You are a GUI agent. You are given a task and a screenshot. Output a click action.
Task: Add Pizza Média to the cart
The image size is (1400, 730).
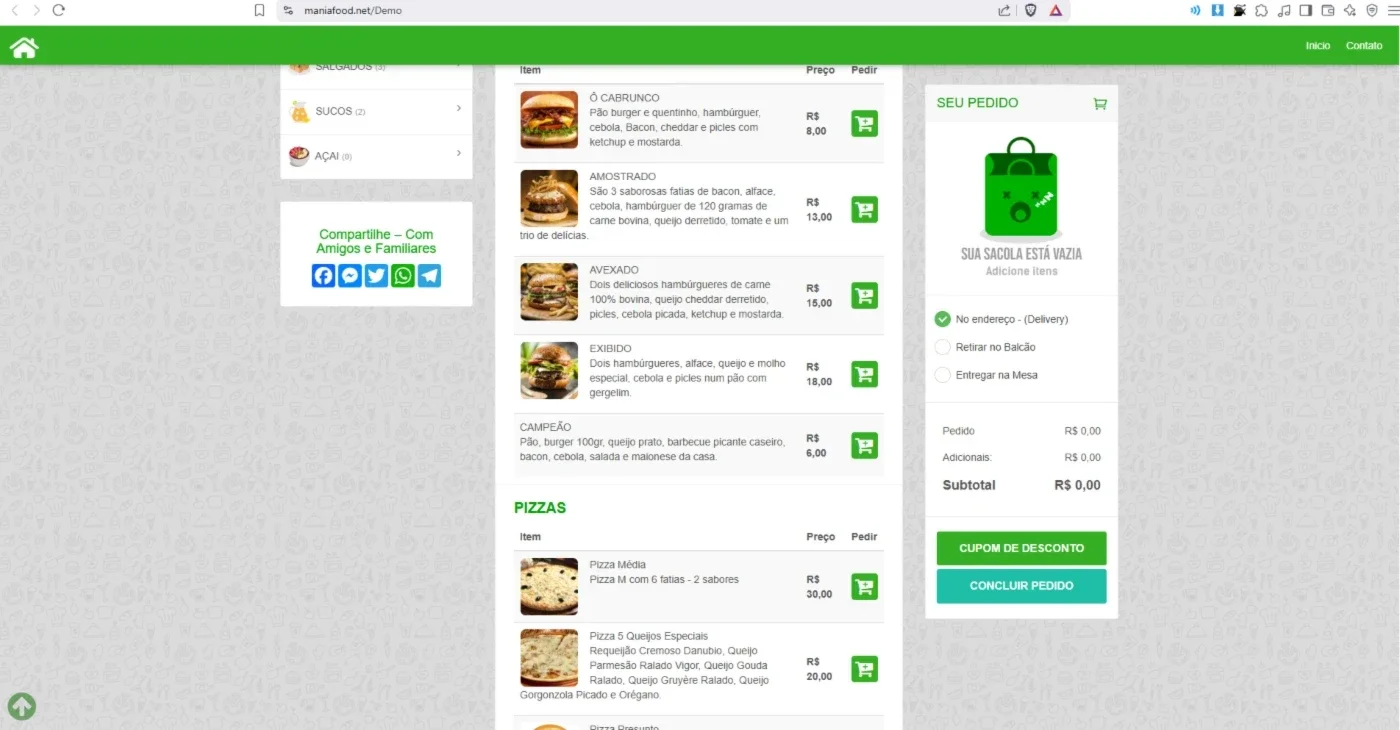tap(864, 586)
